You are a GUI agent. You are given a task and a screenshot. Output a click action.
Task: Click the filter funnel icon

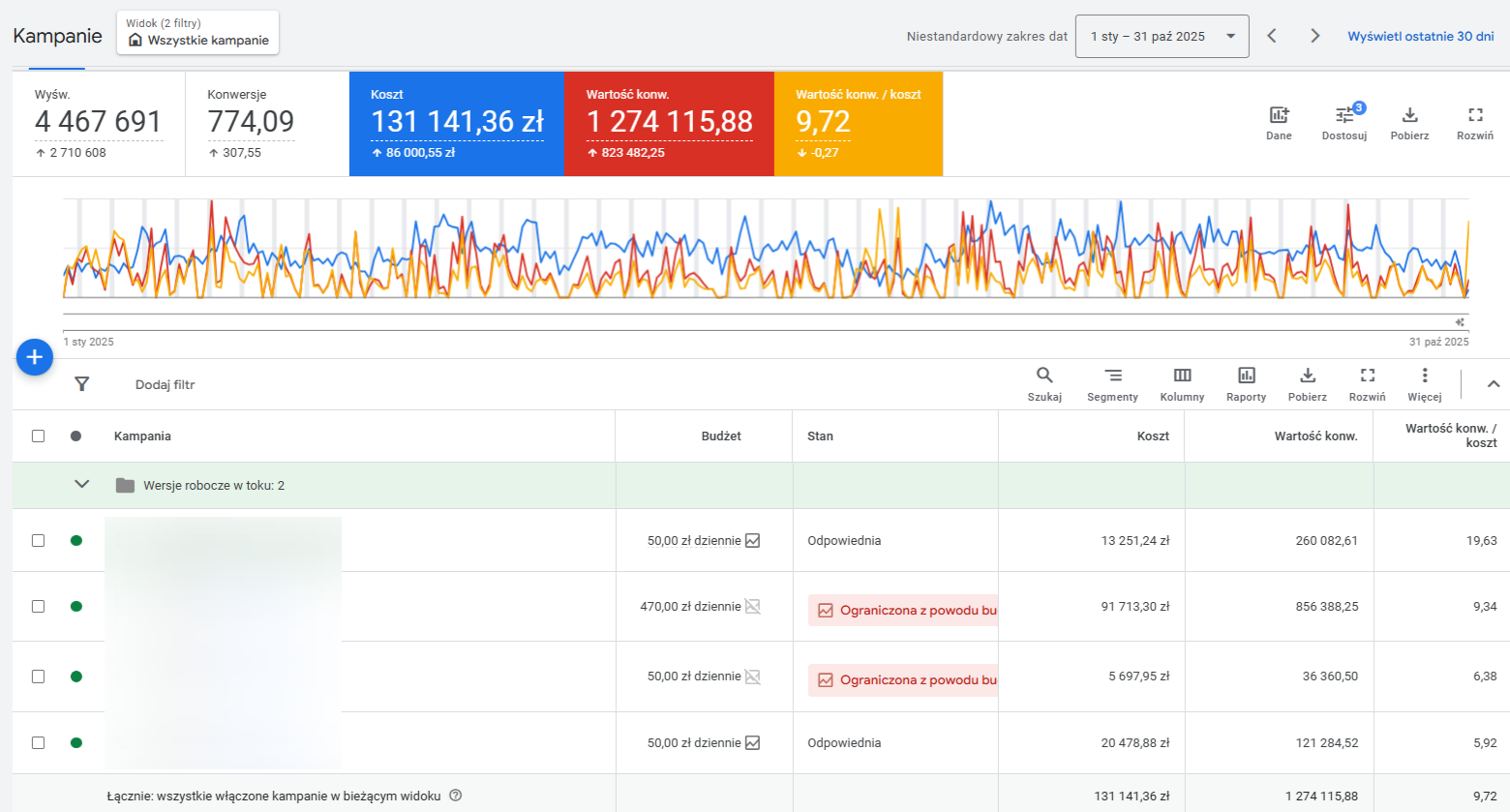[x=82, y=384]
